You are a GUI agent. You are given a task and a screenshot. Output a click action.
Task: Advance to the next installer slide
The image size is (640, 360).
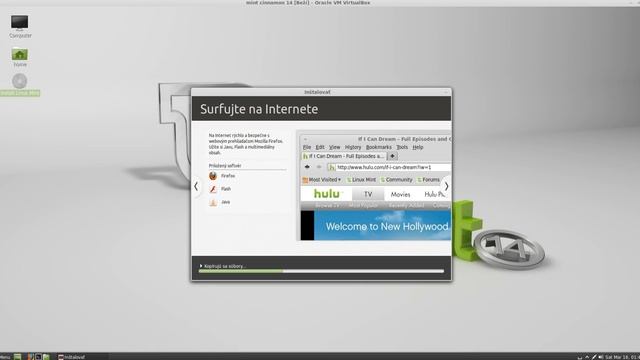click(x=447, y=187)
